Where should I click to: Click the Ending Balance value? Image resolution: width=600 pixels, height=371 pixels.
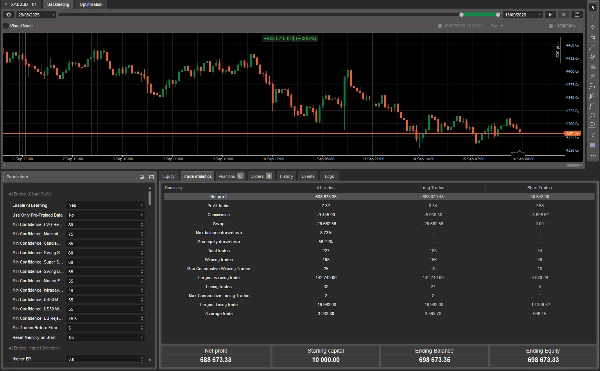pyautogui.click(x=434, y=360)
